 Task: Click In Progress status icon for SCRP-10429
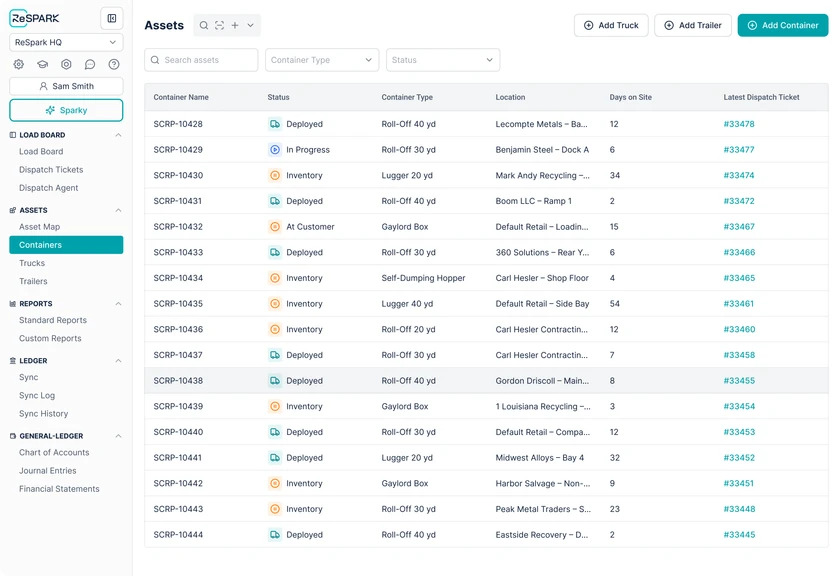(x=275, y=149)
